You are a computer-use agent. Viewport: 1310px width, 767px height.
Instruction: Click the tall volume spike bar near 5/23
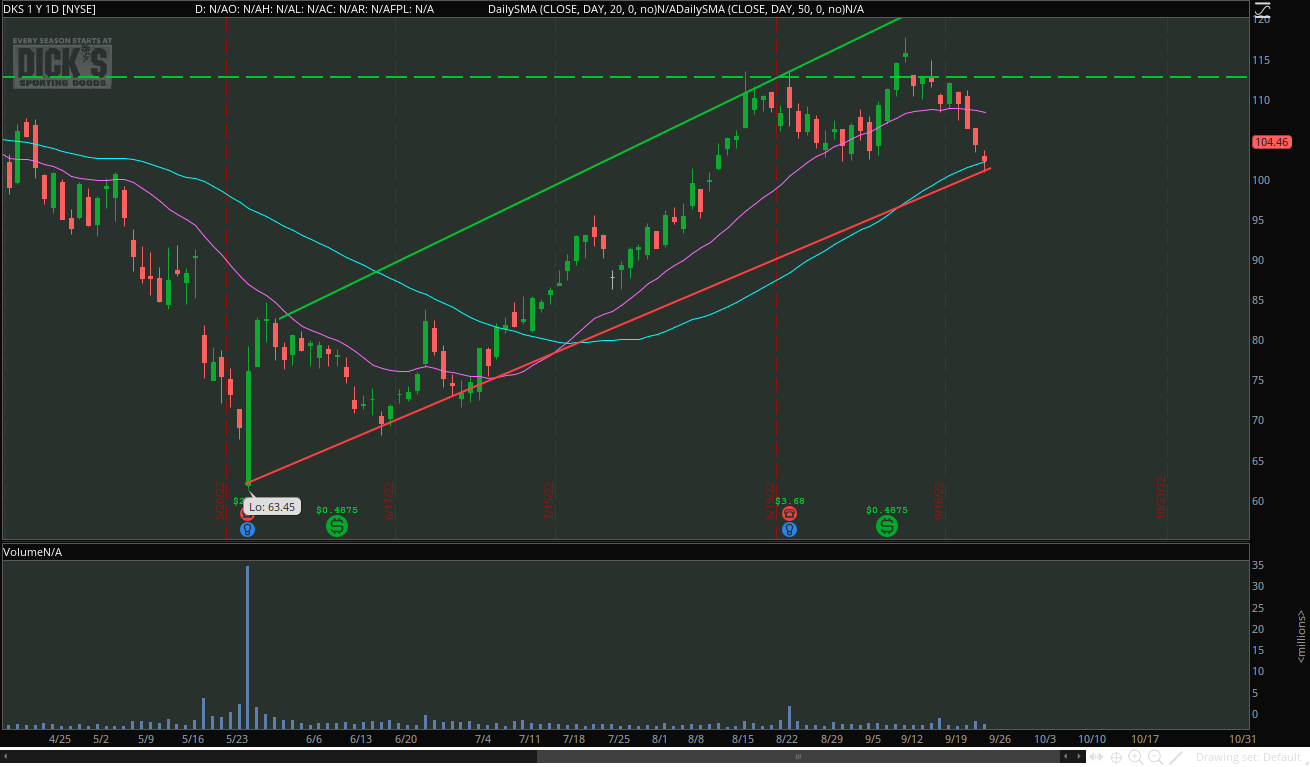click(247, 646)
